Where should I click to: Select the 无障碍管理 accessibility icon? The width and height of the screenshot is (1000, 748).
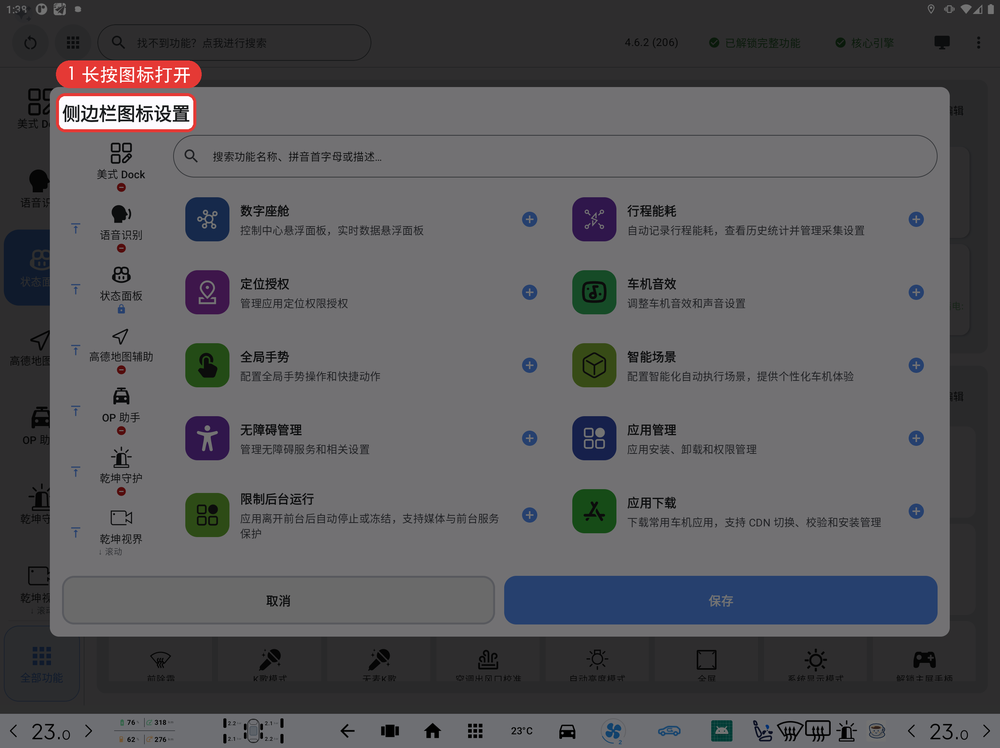(207, 438)
